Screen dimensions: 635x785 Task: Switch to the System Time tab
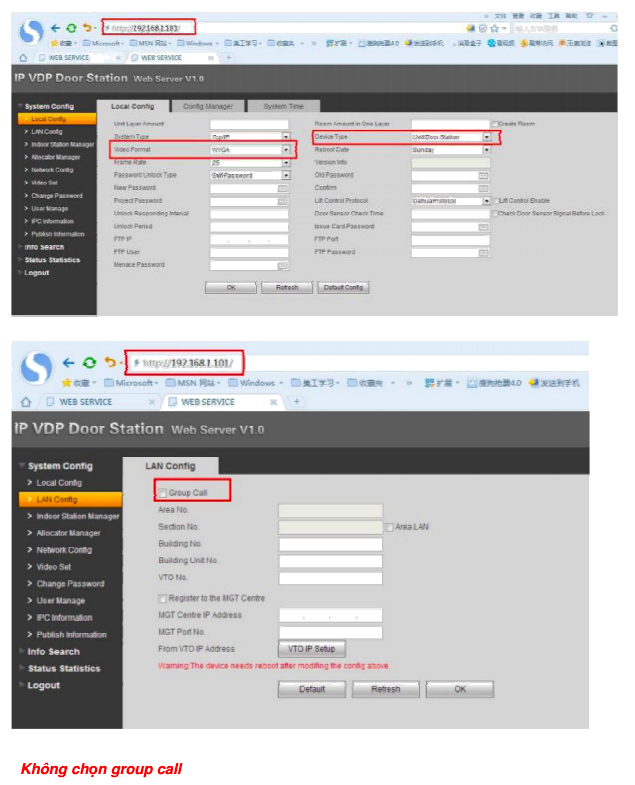pos(283,106)
